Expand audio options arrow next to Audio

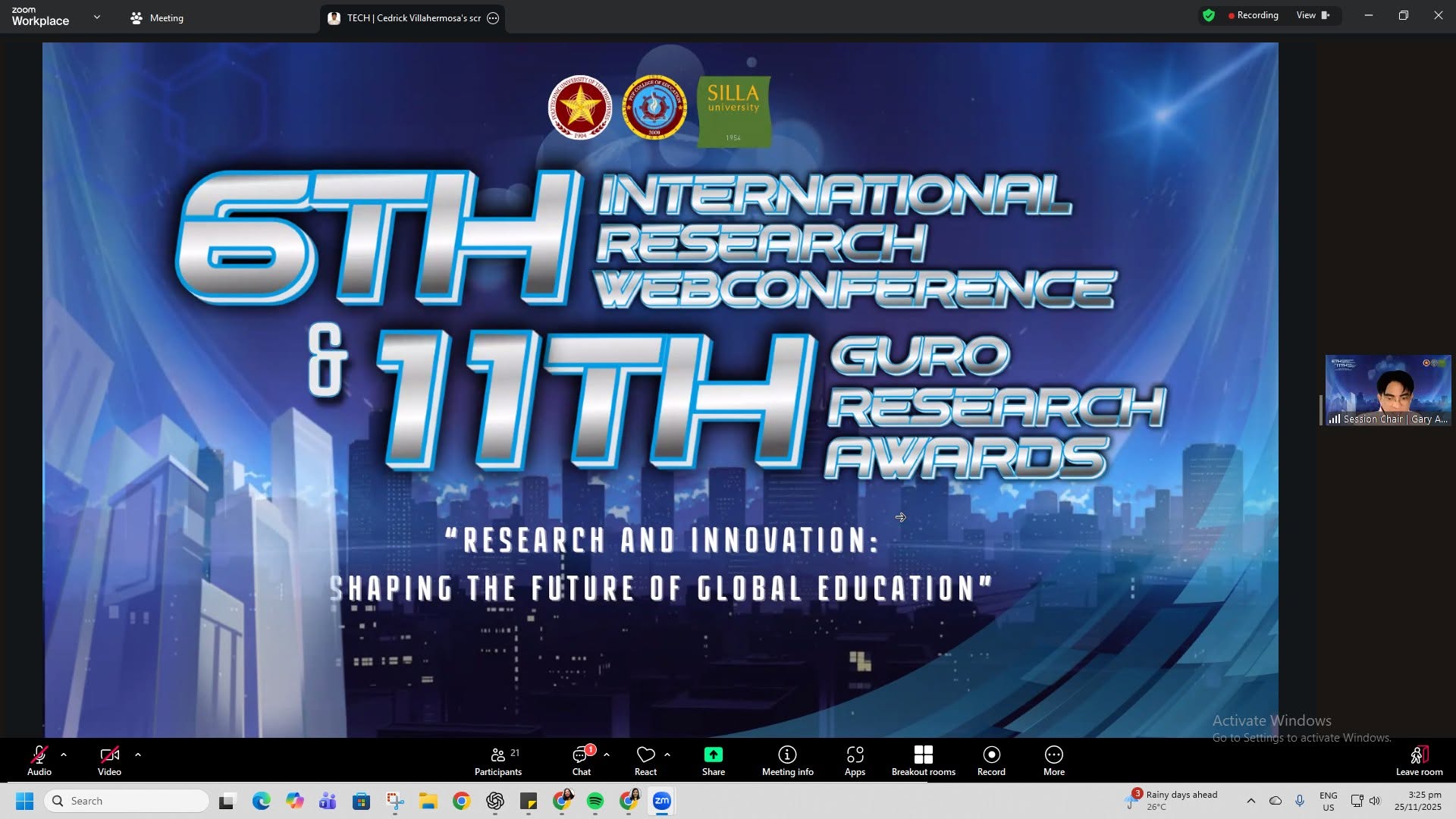click(x=64, y=755)
